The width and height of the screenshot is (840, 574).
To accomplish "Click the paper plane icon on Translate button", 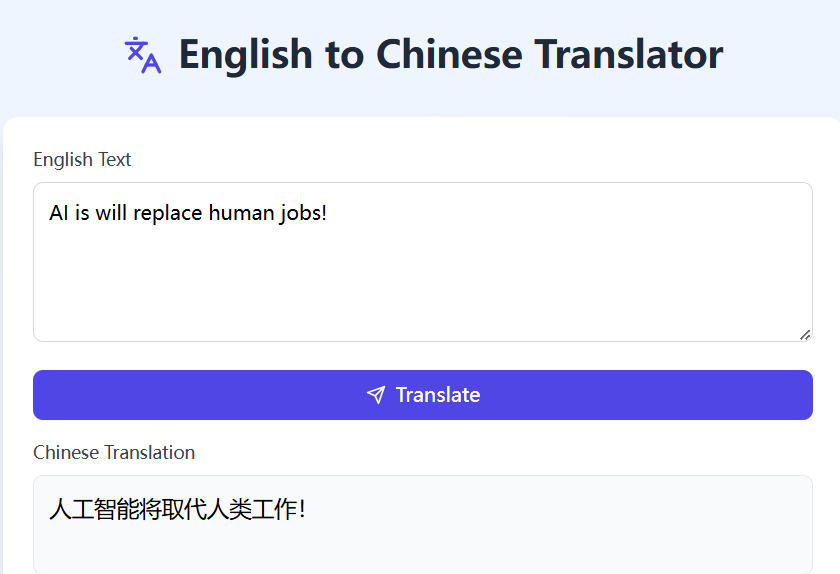I will coord(376,395).
